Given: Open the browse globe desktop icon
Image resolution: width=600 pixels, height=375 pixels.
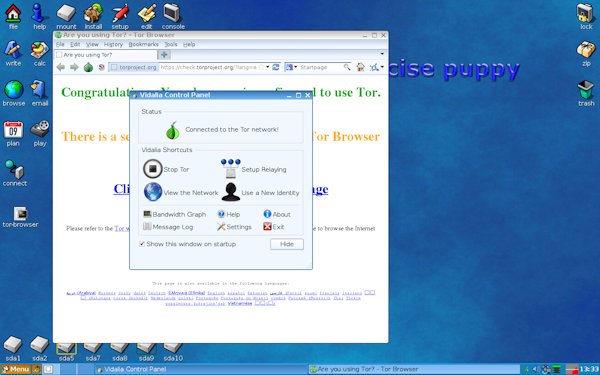Looking at the screenshot, I should (14, 93).
